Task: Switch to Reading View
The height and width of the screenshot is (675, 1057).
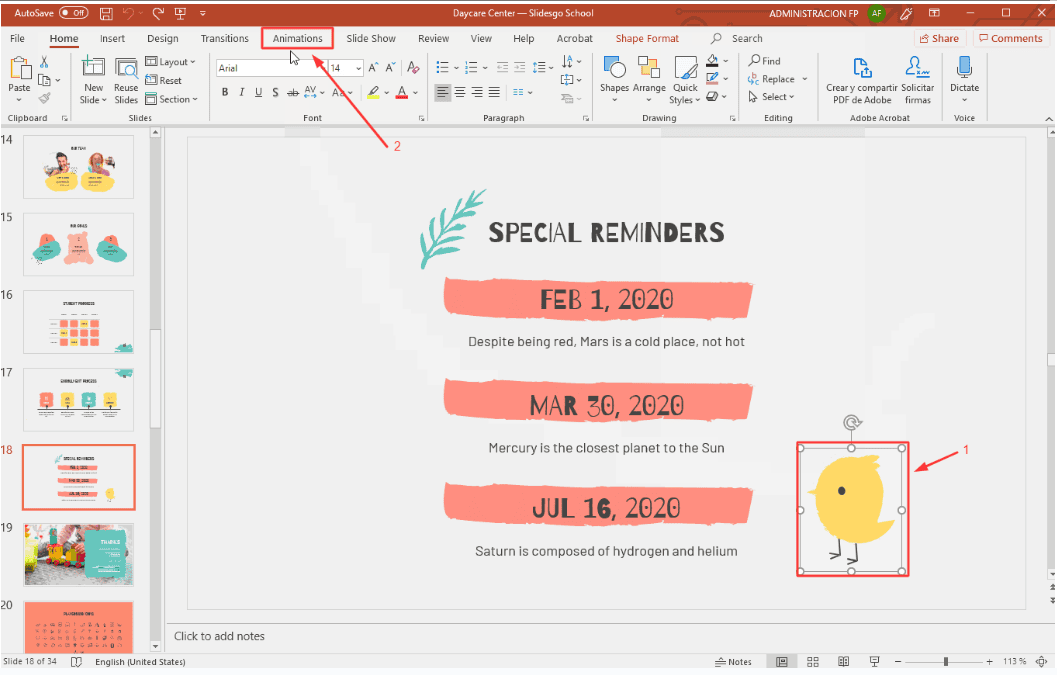Action: pos(843,662)
